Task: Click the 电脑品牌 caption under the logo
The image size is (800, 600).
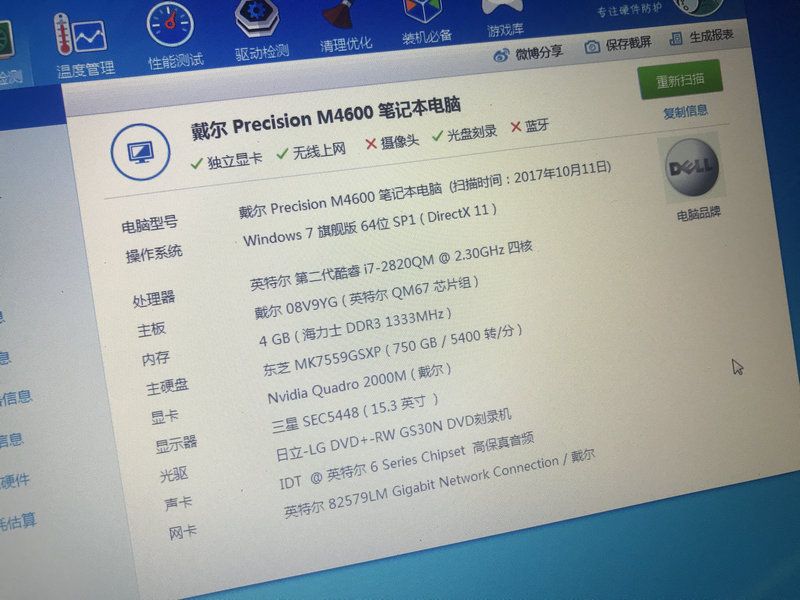Action: (x=698, y=214)
